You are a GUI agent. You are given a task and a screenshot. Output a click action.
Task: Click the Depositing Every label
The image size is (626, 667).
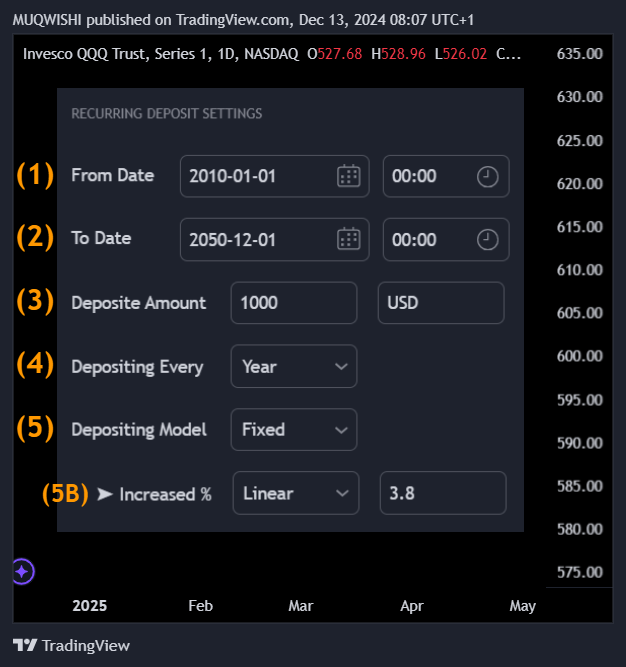point(137,367)
